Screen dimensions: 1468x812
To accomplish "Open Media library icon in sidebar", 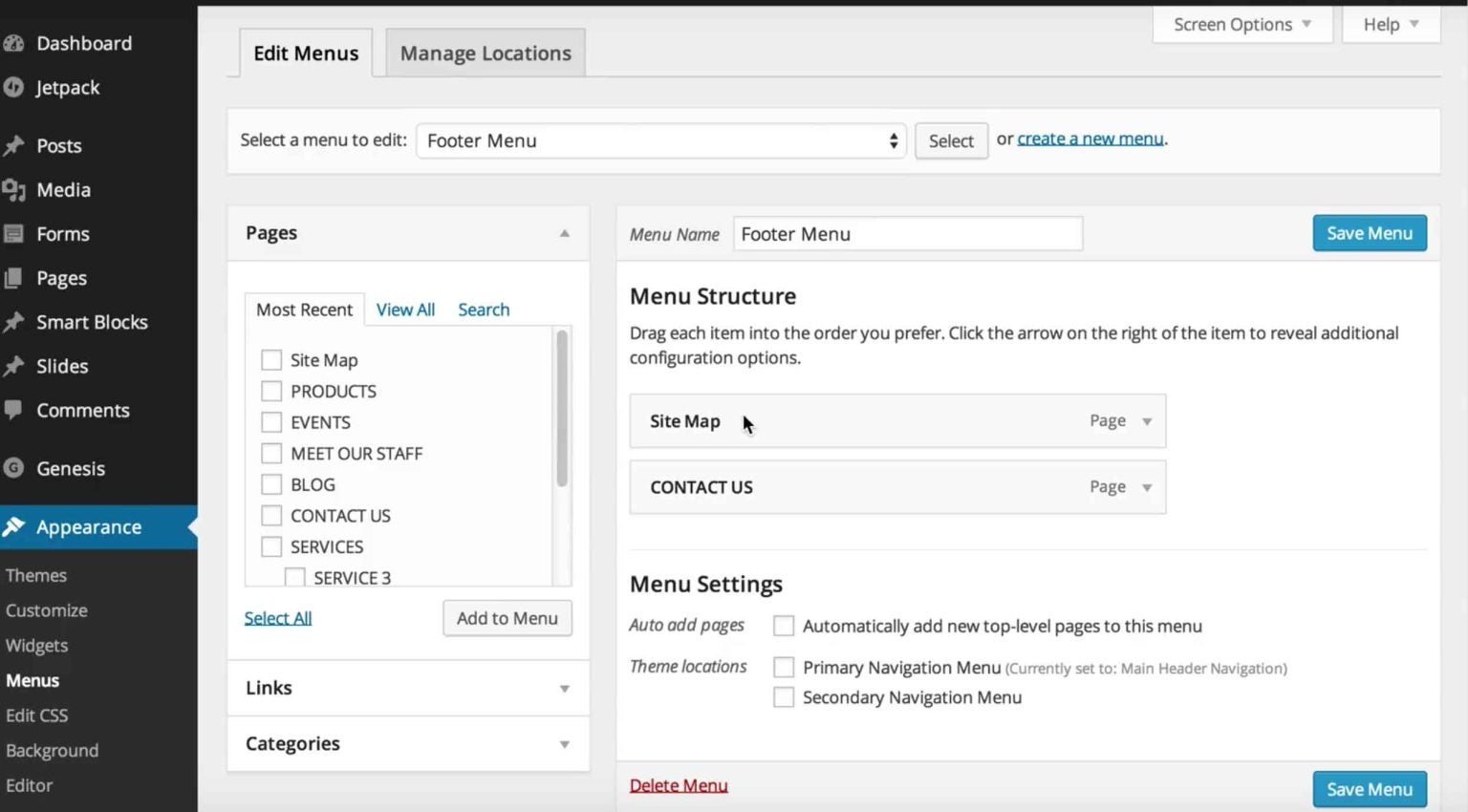I will point(13,190).
